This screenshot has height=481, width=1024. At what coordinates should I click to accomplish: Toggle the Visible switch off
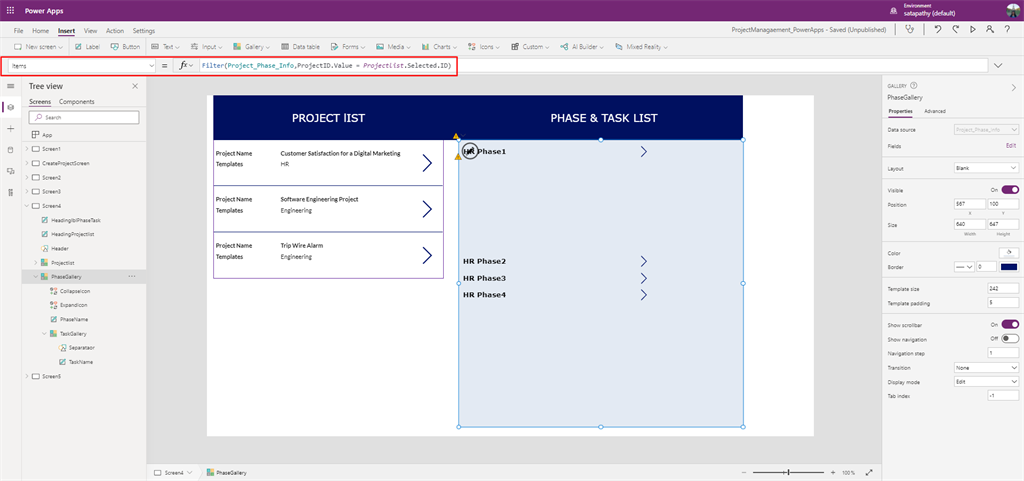coord(1010,189)
